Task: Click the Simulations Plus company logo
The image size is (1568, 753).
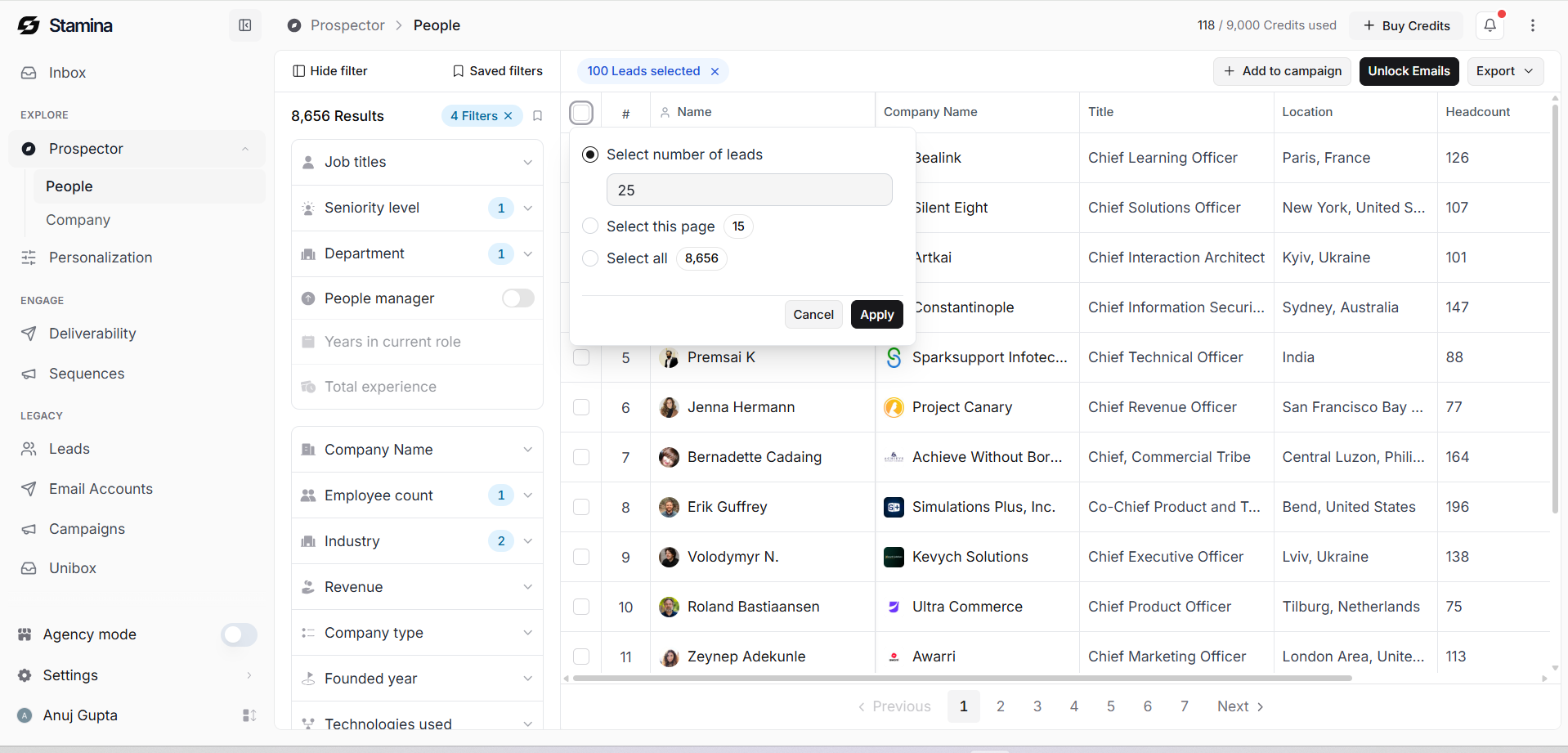Action: [894, 507]
